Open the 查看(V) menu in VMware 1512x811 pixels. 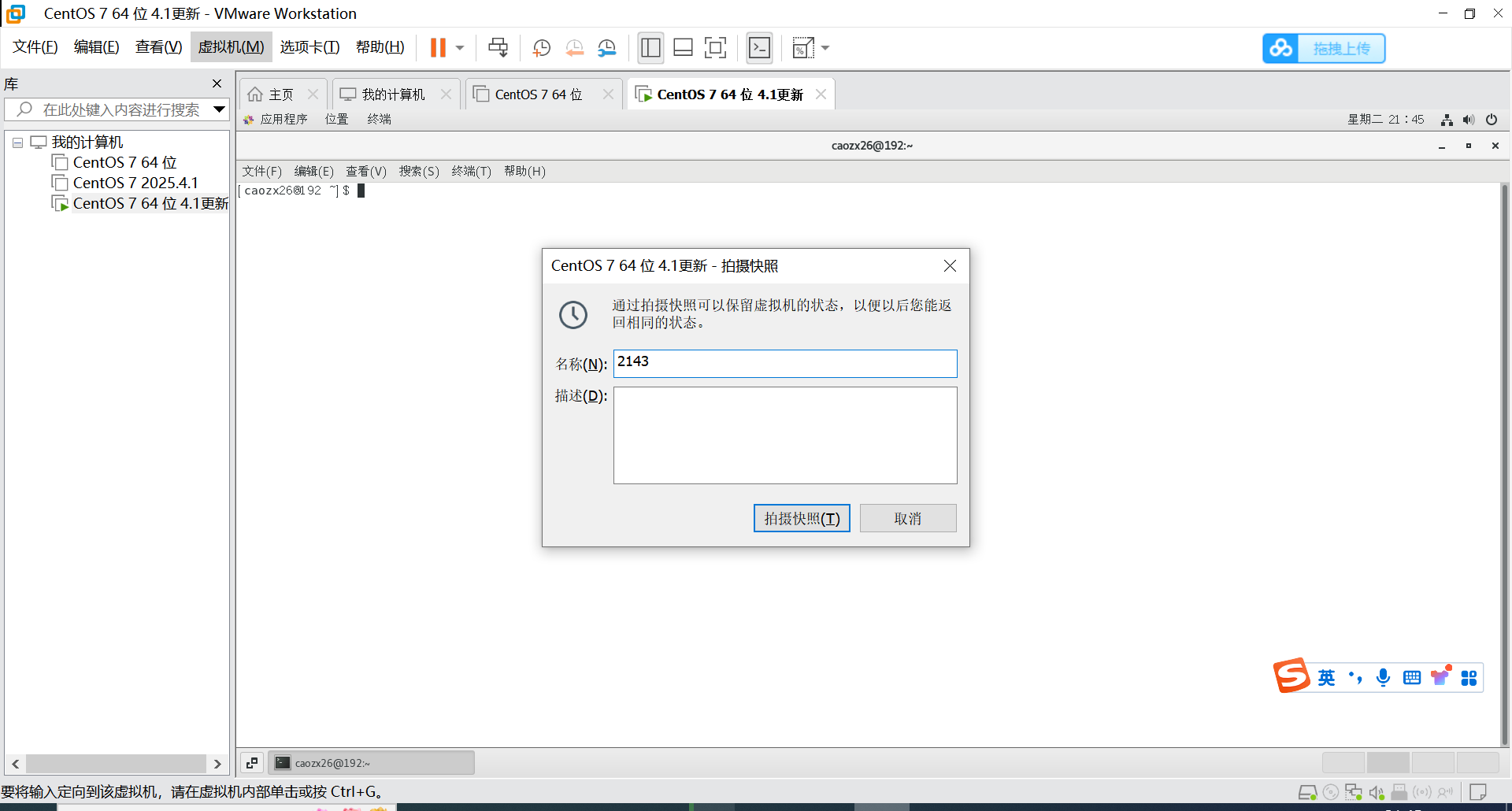coord(159,47)
